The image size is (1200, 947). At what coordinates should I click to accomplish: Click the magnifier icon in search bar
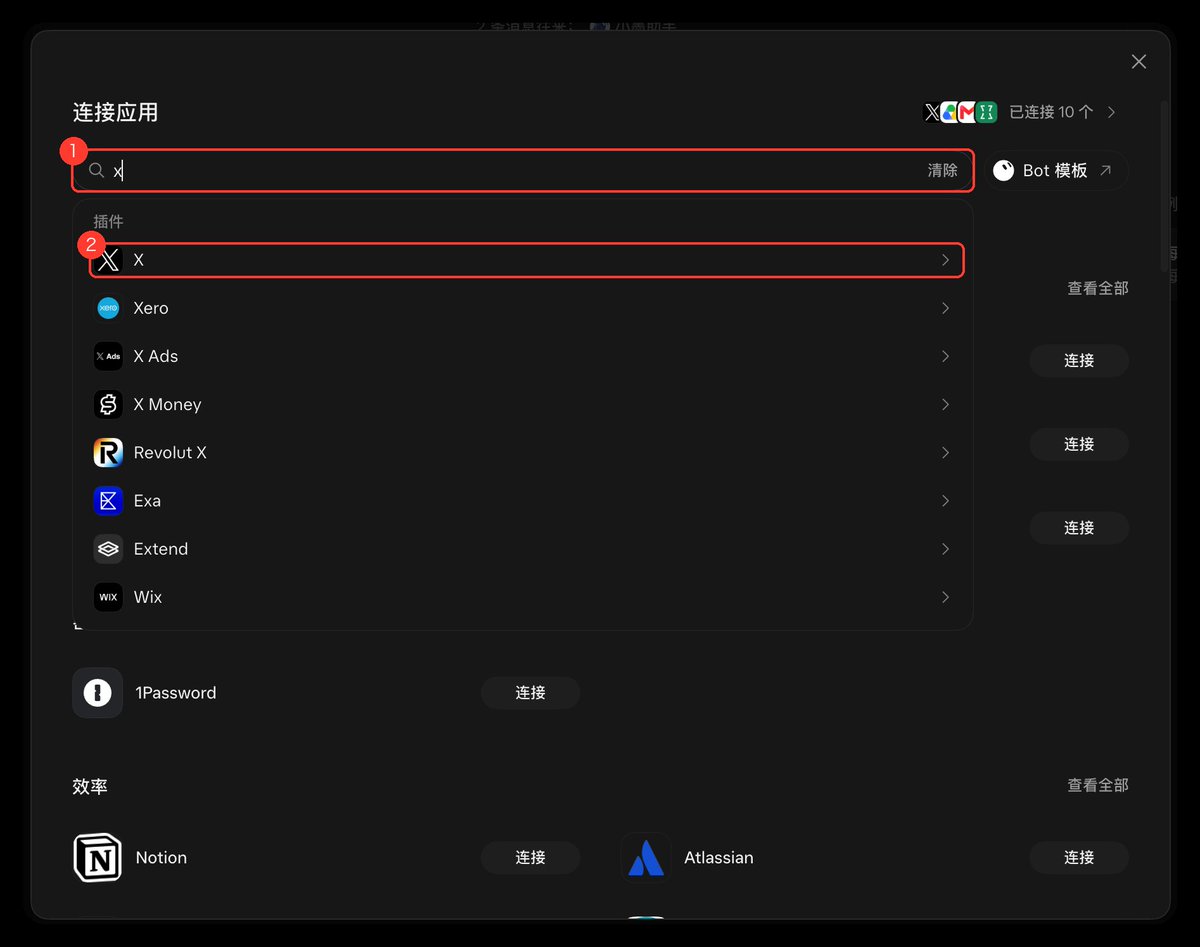pyautogui.click(x=96, y=171)
